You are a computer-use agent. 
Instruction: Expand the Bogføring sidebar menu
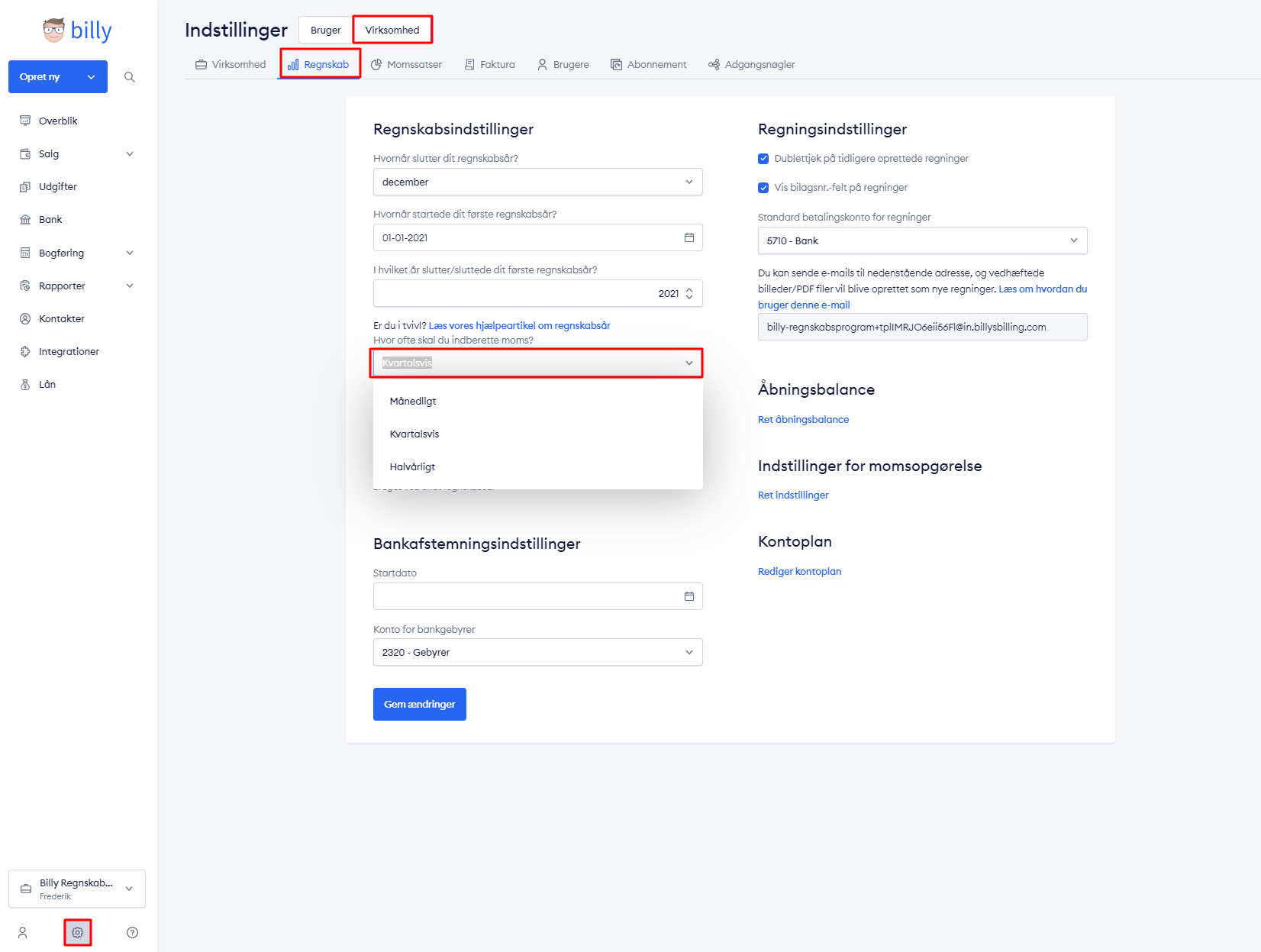[x=130, y=253]
